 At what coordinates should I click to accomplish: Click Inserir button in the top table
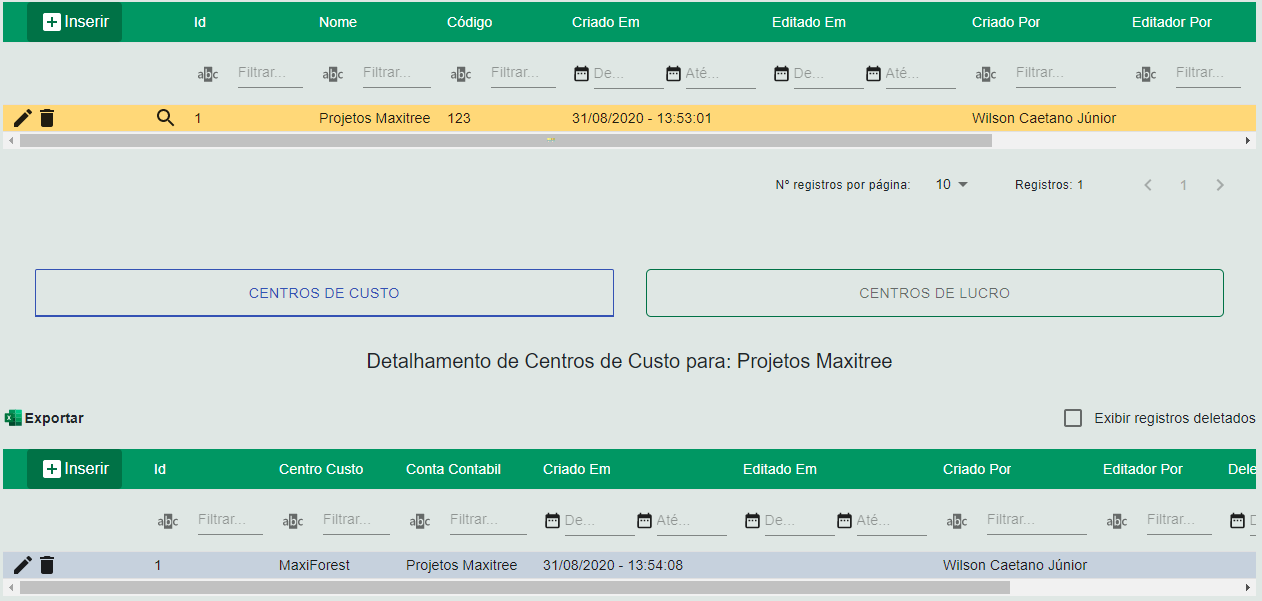click(x=75, y=22)
